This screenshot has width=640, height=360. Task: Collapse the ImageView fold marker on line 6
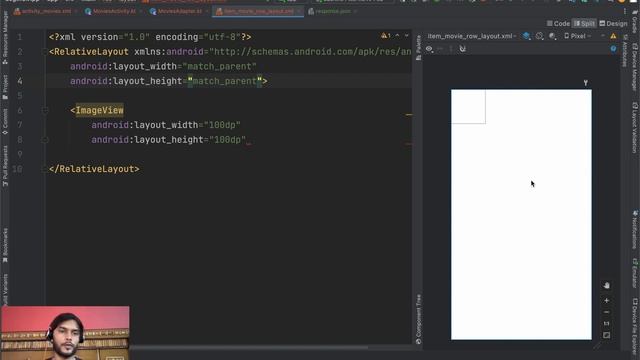coord(45,110)
